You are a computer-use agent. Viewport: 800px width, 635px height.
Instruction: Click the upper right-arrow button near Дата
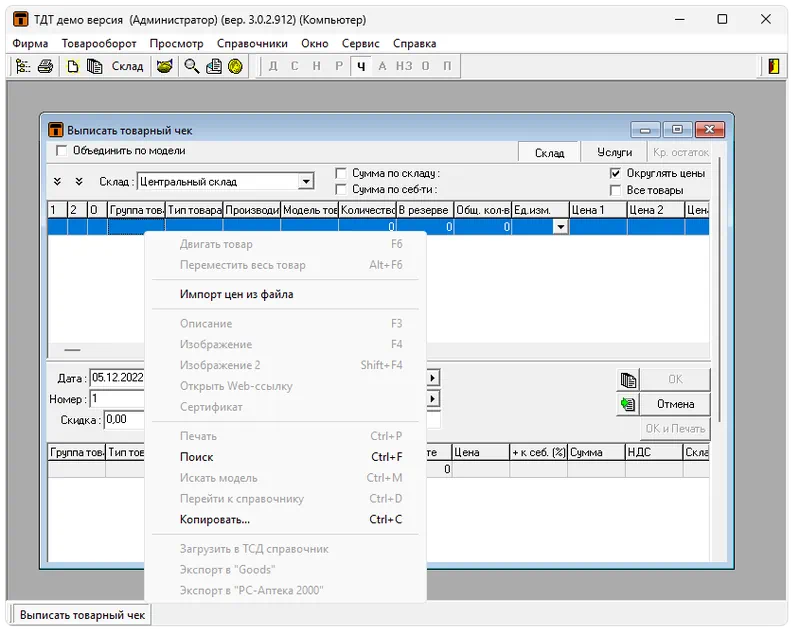click(x=433, y=378)
